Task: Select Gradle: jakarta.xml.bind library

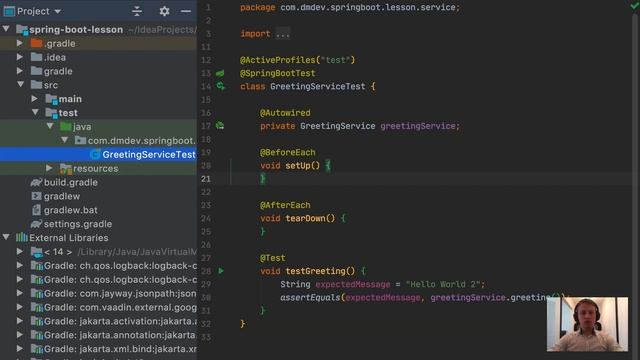Action: tap(120, 349)
